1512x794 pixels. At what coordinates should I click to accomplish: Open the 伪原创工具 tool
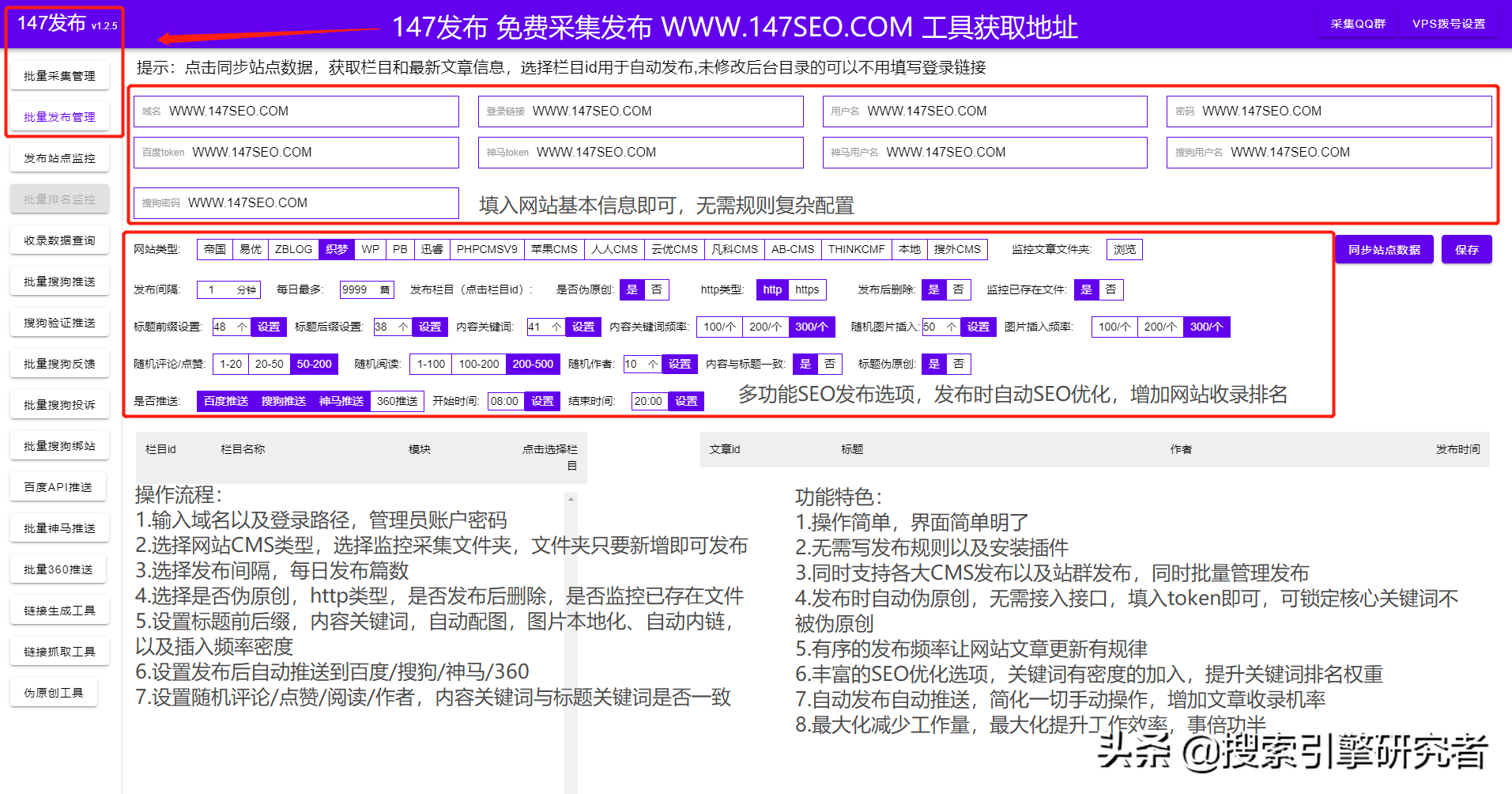pyautogui.click(x=54, y=693)
